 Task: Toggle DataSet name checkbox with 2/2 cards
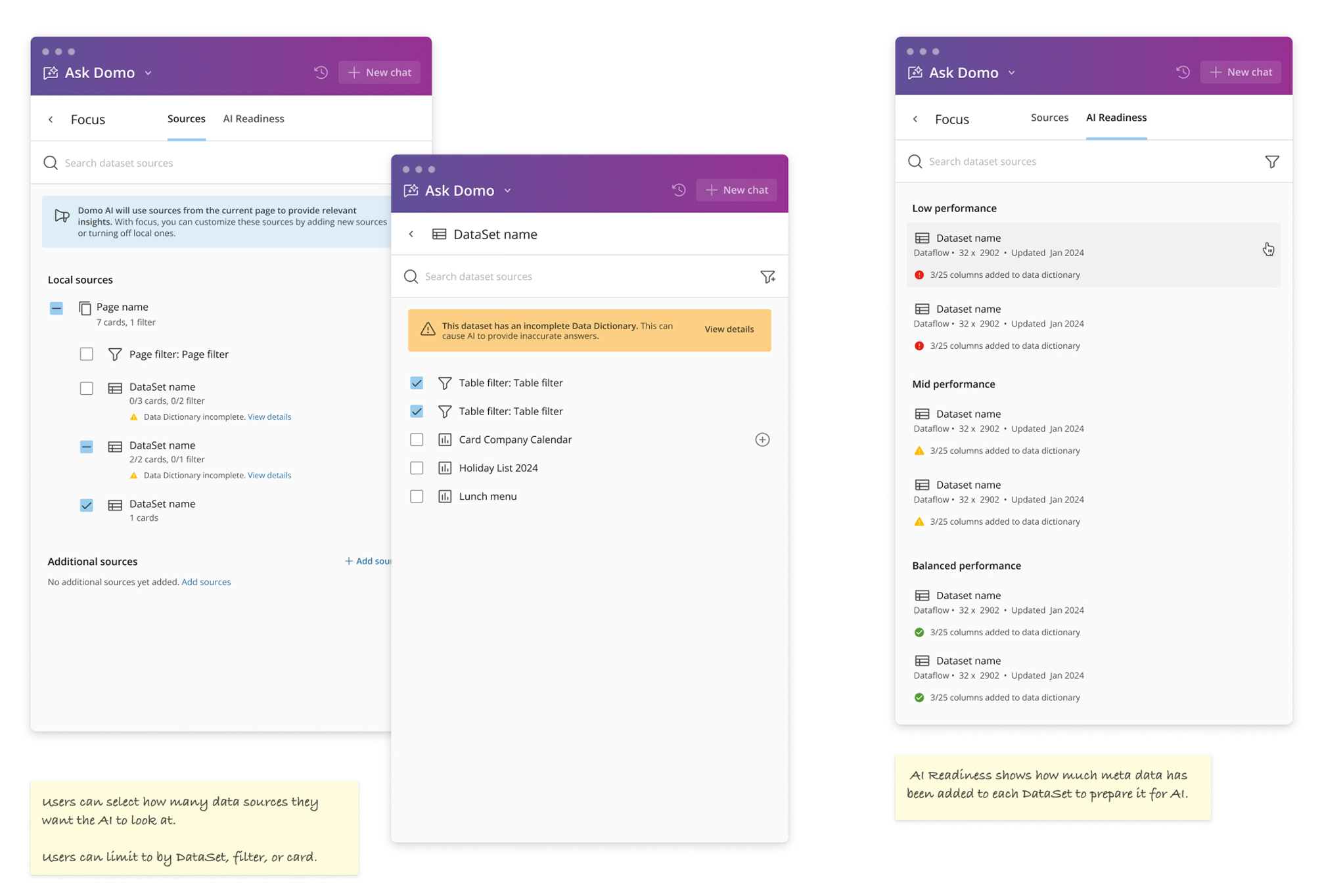click(x=86, y=447)
